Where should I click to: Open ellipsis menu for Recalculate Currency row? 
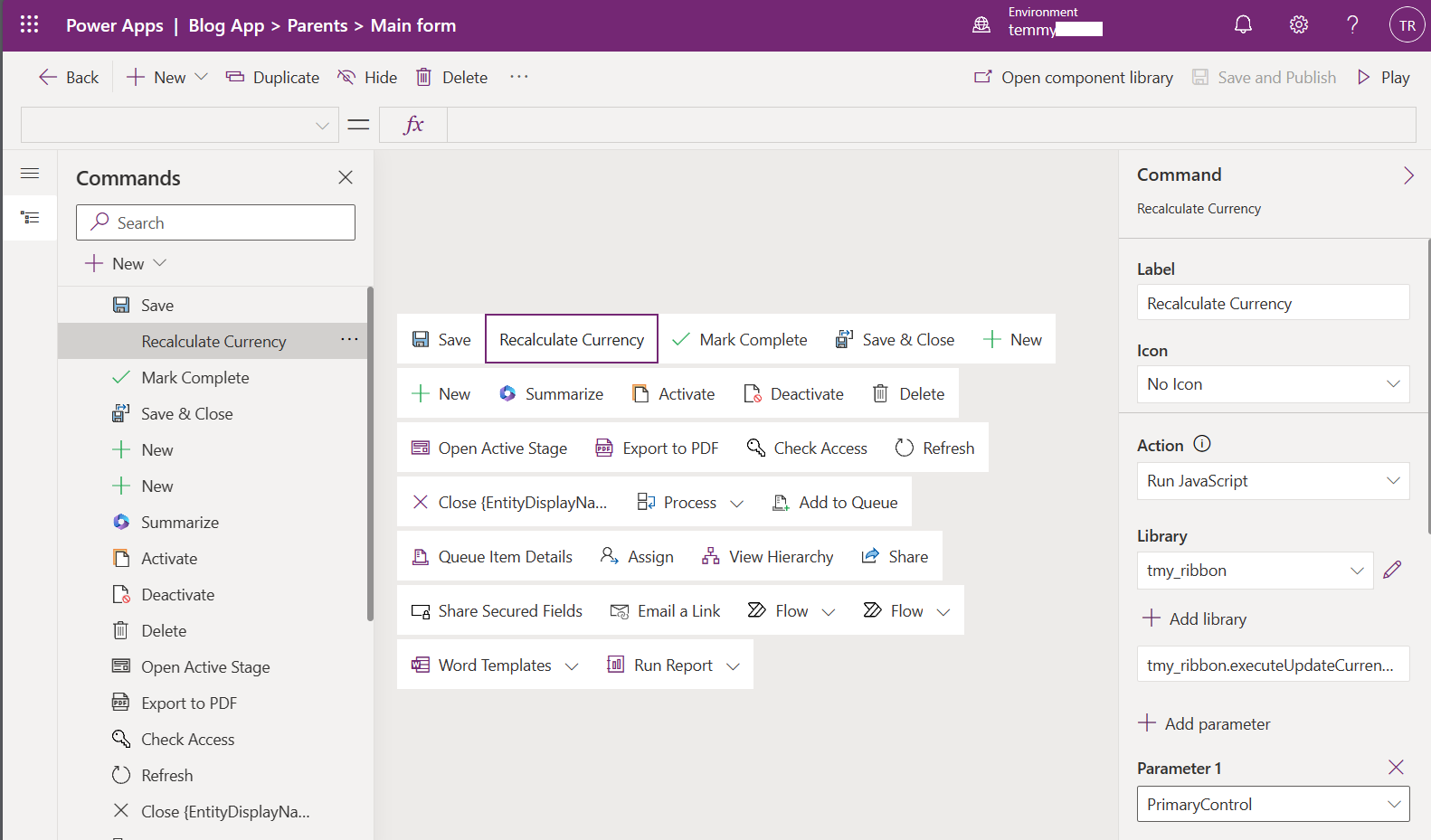[x=349, y=340]
